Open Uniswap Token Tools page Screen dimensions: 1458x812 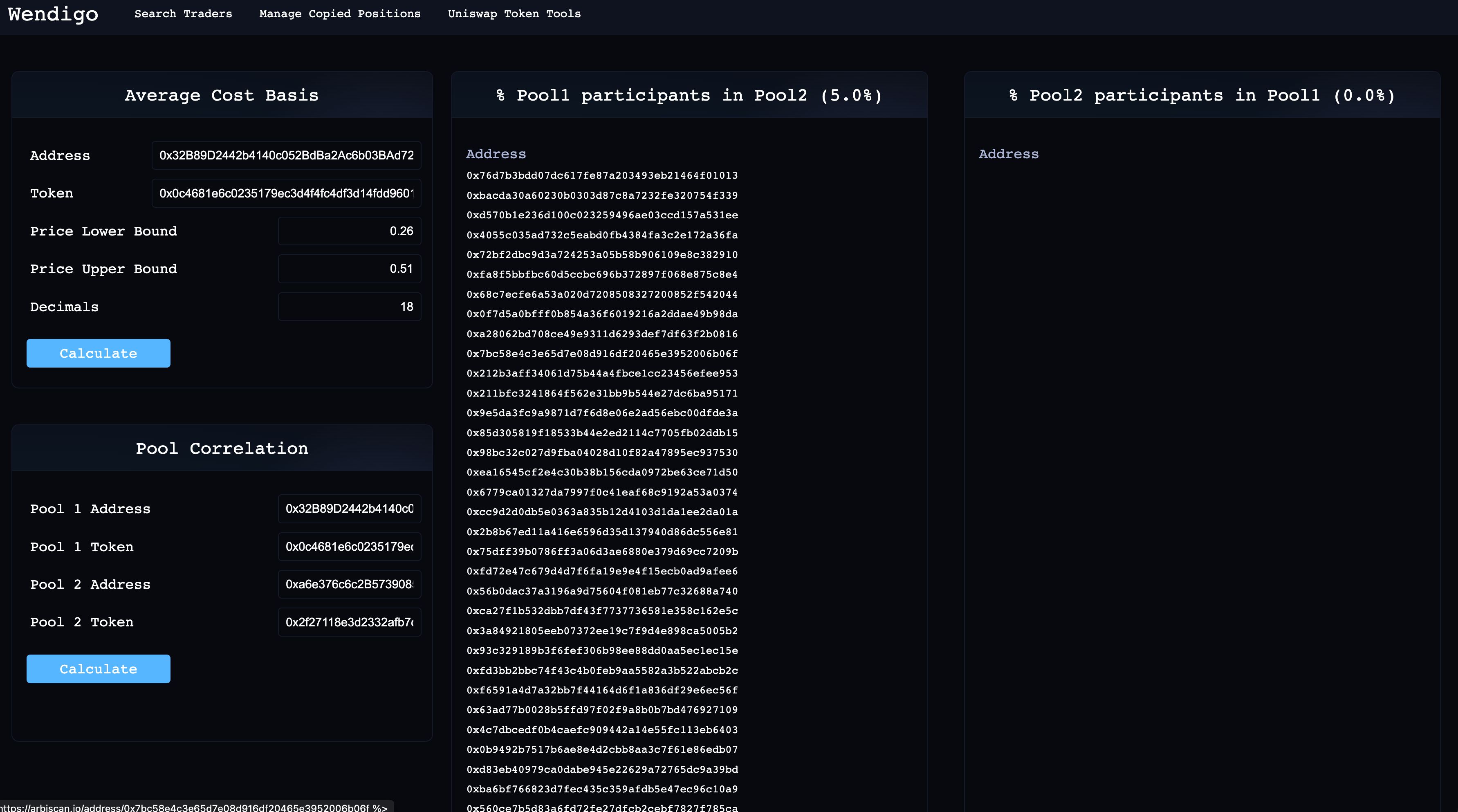[514, 13]
